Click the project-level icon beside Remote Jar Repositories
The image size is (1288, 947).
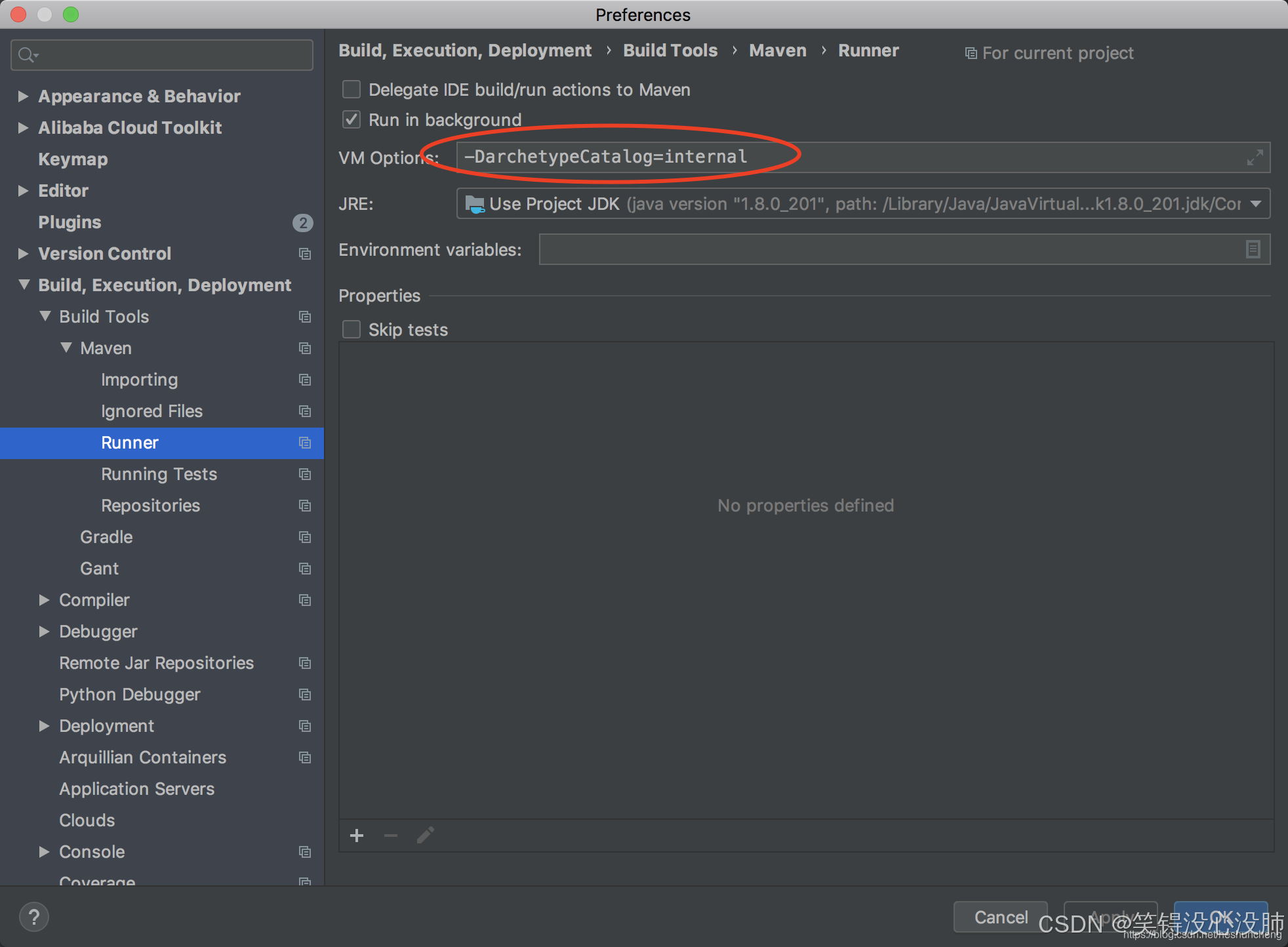[x=305, y=663]
